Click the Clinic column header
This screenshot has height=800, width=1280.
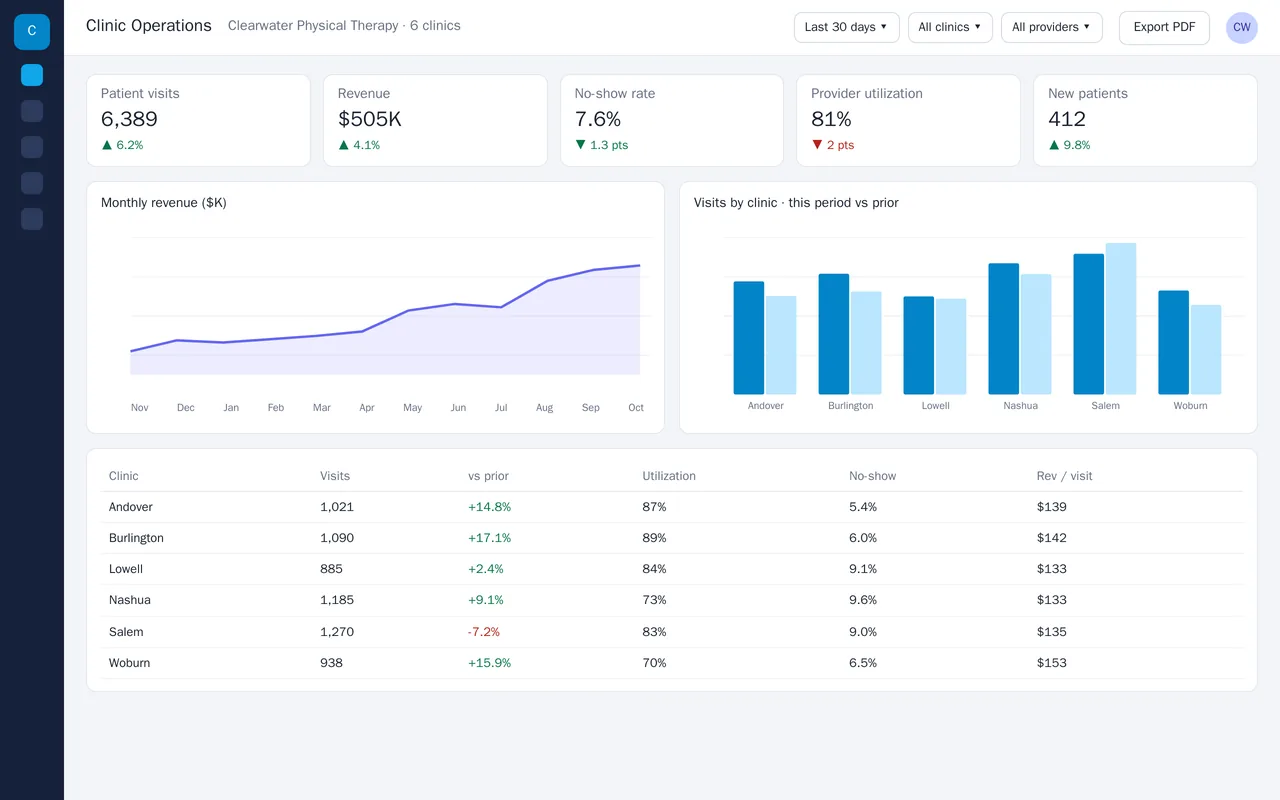(124, 476)
